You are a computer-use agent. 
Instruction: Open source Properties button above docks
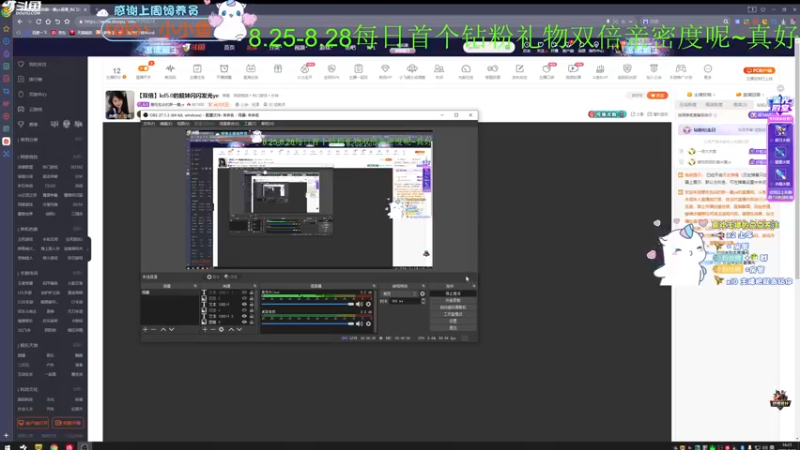pyautogui.click(x=213, y=277)
